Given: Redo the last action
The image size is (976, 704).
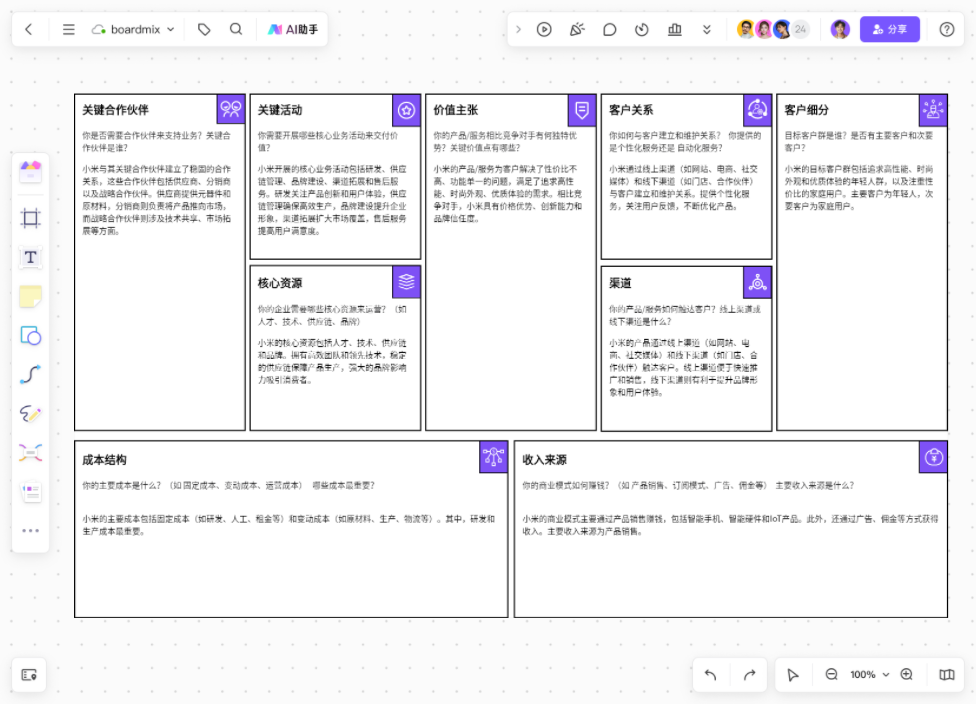Looking at the screenshot, I should (749, 675).
